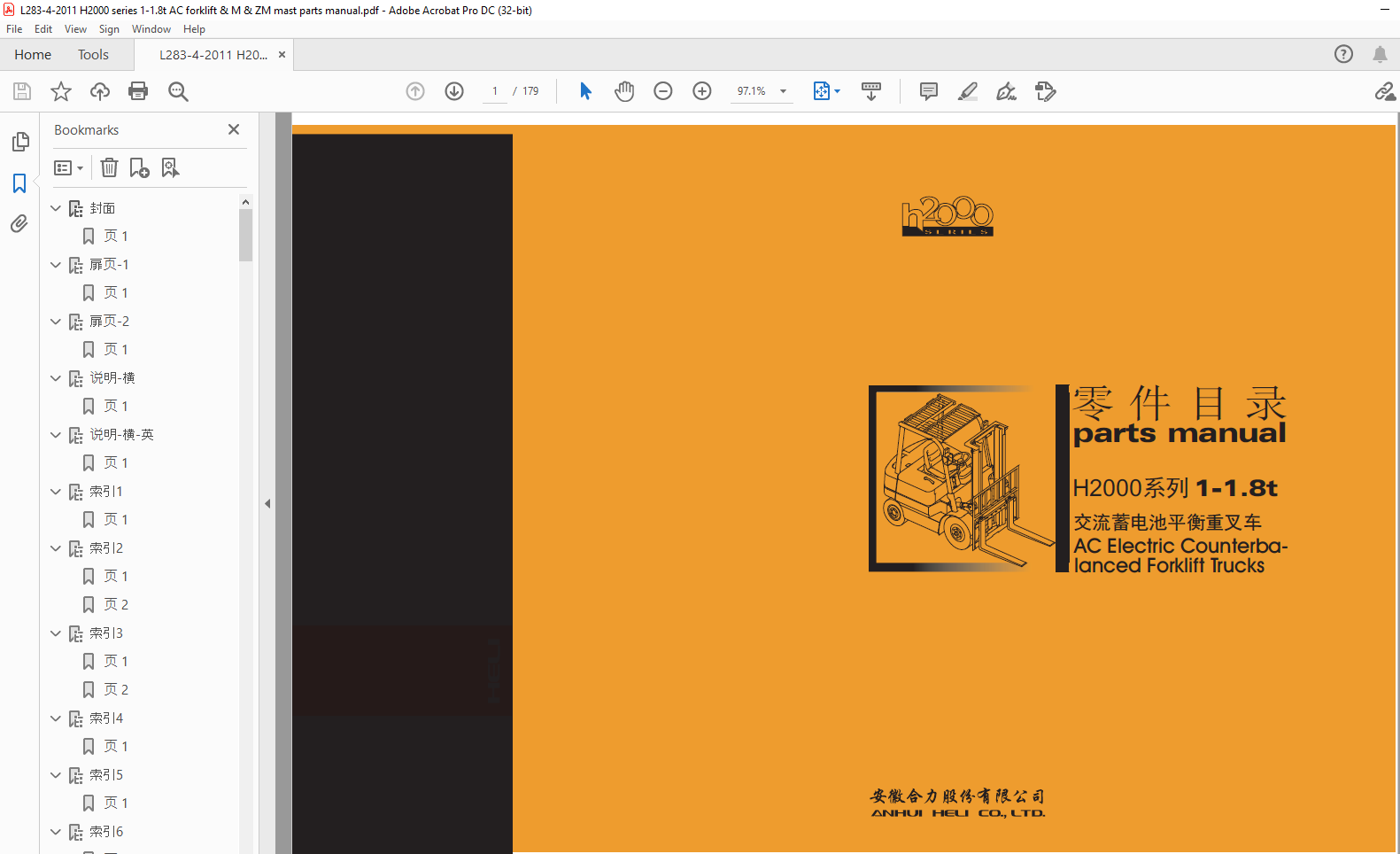
Task: Zoom in with plus button
Action: coord(702,91)
